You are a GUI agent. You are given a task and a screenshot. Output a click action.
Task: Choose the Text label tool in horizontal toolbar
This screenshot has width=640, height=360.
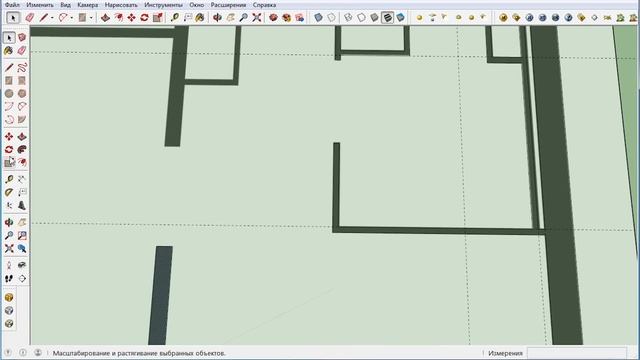[188, 18]
